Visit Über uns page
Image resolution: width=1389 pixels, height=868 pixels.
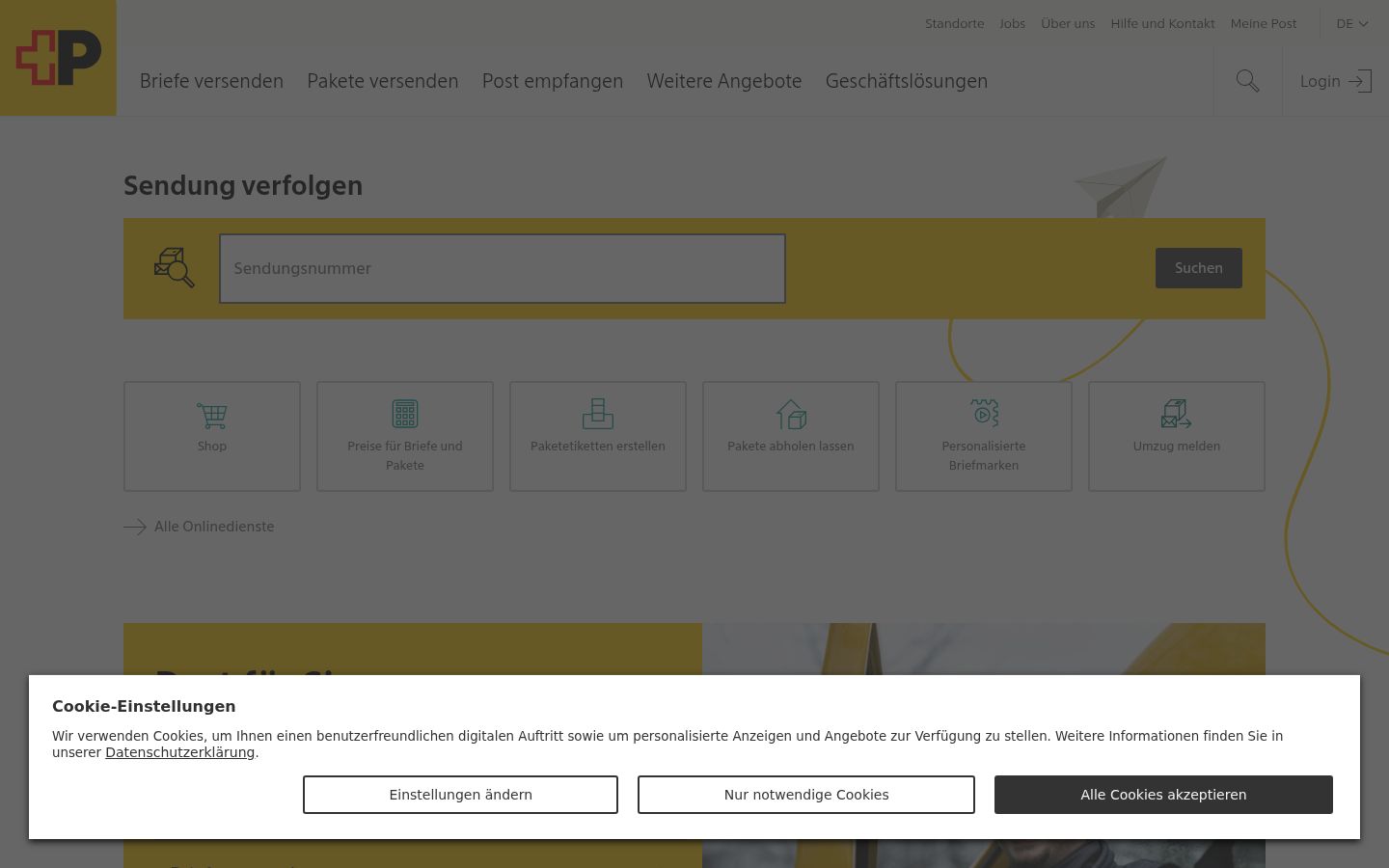[x=1068, y=23]
